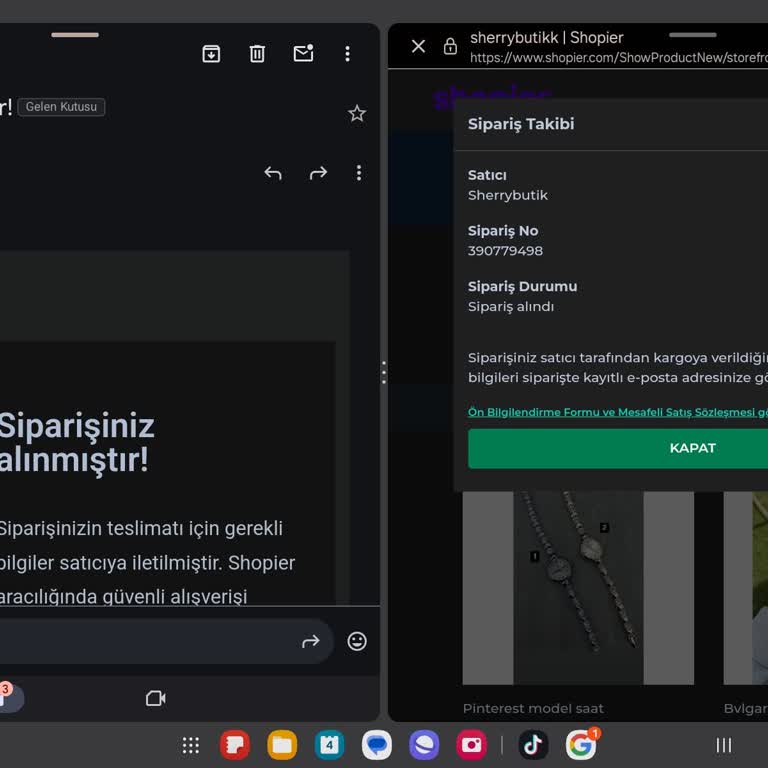Select Sipariş Takibi dialog title
The image size is (768, 768).
coord(521,124)
